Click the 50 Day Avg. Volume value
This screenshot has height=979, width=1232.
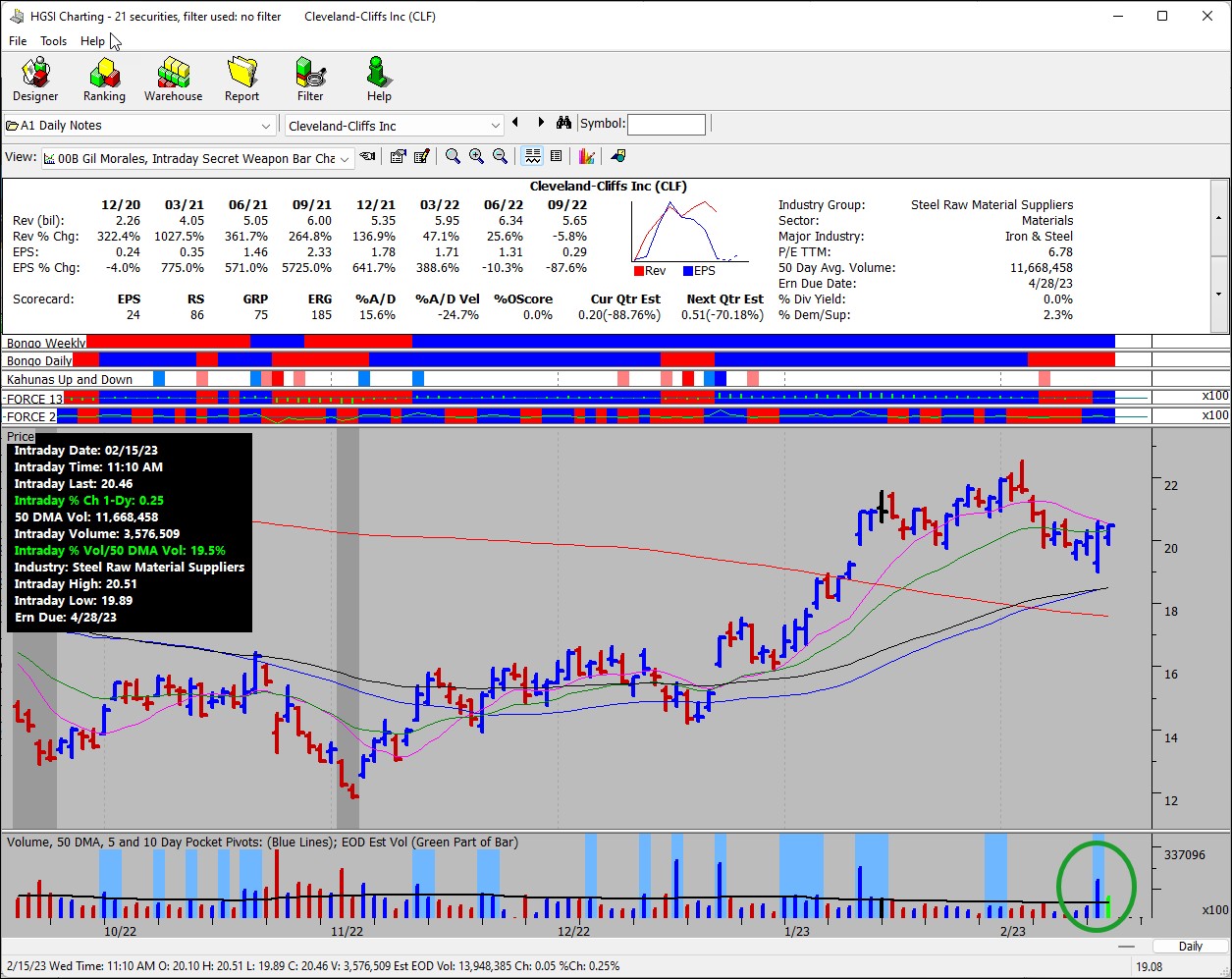(1042, 268)
